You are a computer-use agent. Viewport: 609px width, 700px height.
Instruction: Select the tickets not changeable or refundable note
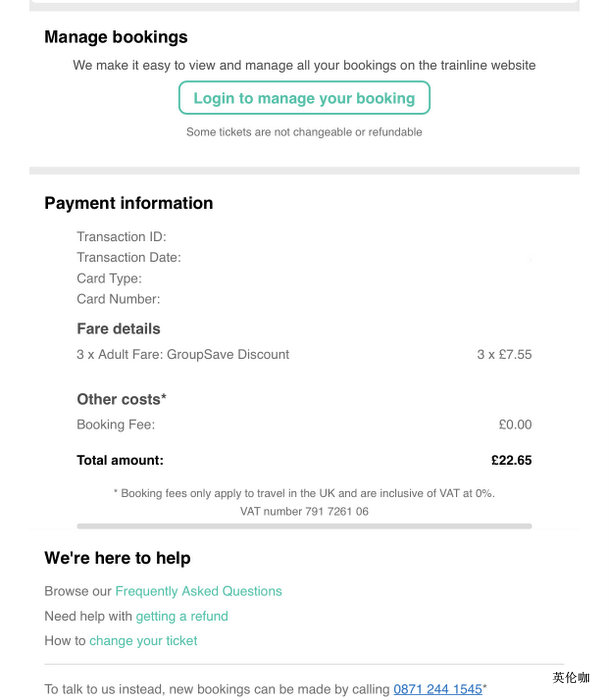tap(304, 132)
